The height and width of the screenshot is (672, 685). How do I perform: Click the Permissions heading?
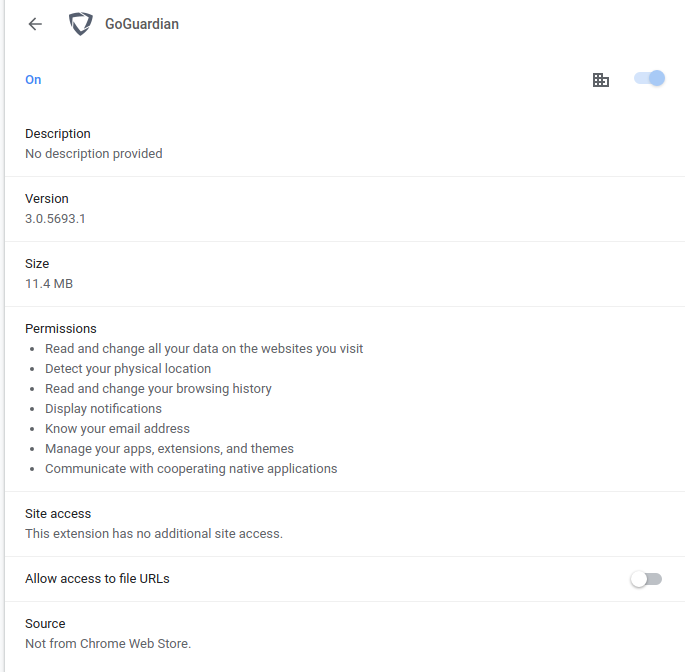[x=61, y=329]
